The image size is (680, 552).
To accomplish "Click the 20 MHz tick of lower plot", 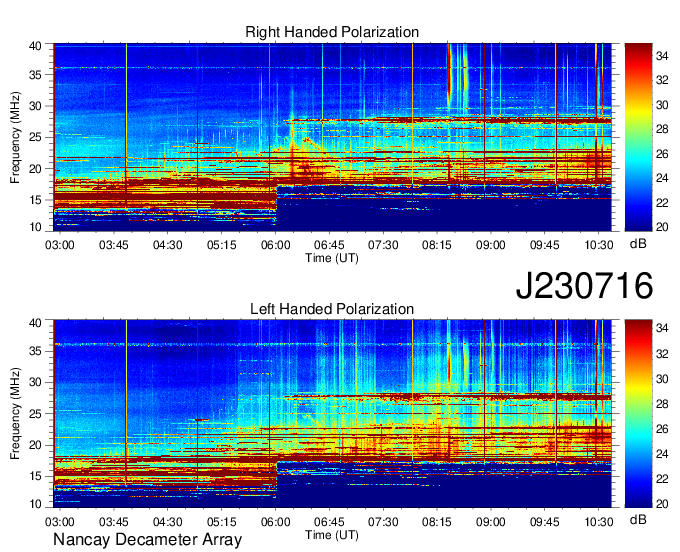I will 35,445.
